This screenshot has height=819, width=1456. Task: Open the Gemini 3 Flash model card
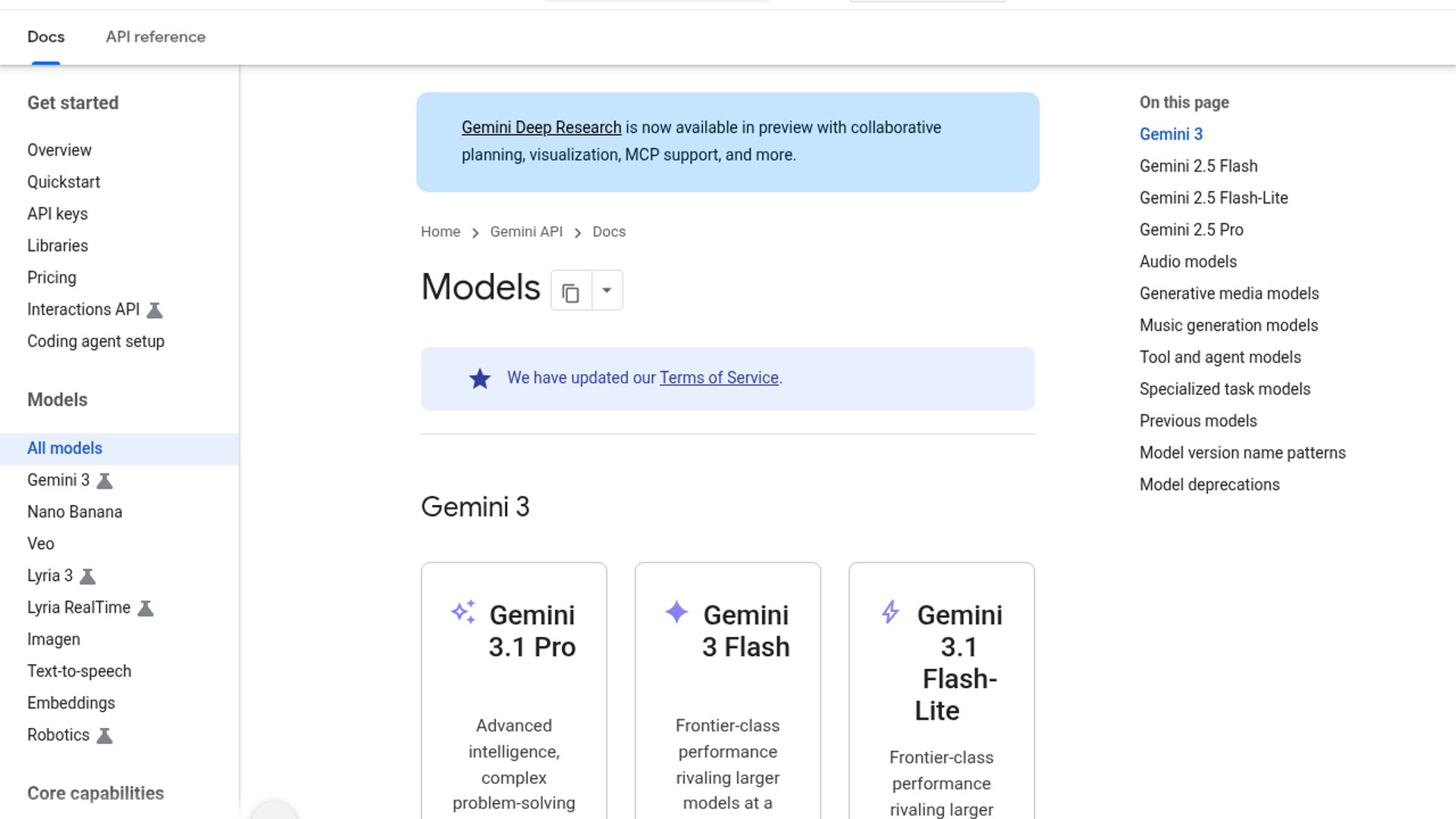[x=728, y=690]
